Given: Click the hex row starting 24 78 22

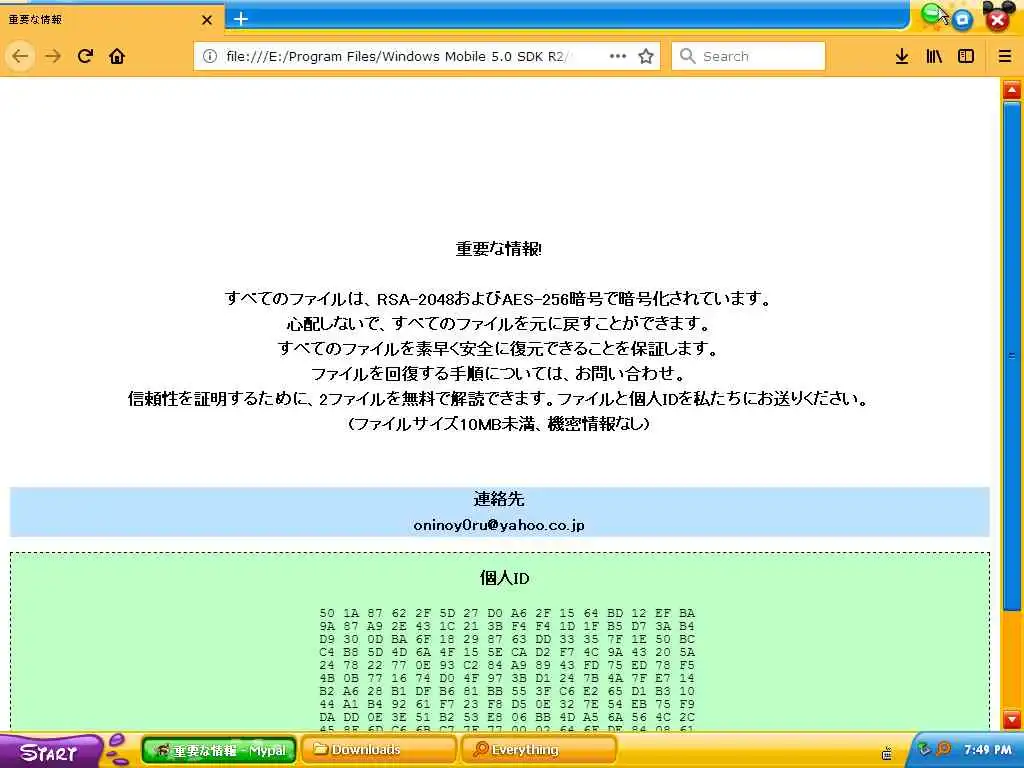Looking at the screenshot, I should click(x=507, y=665).
